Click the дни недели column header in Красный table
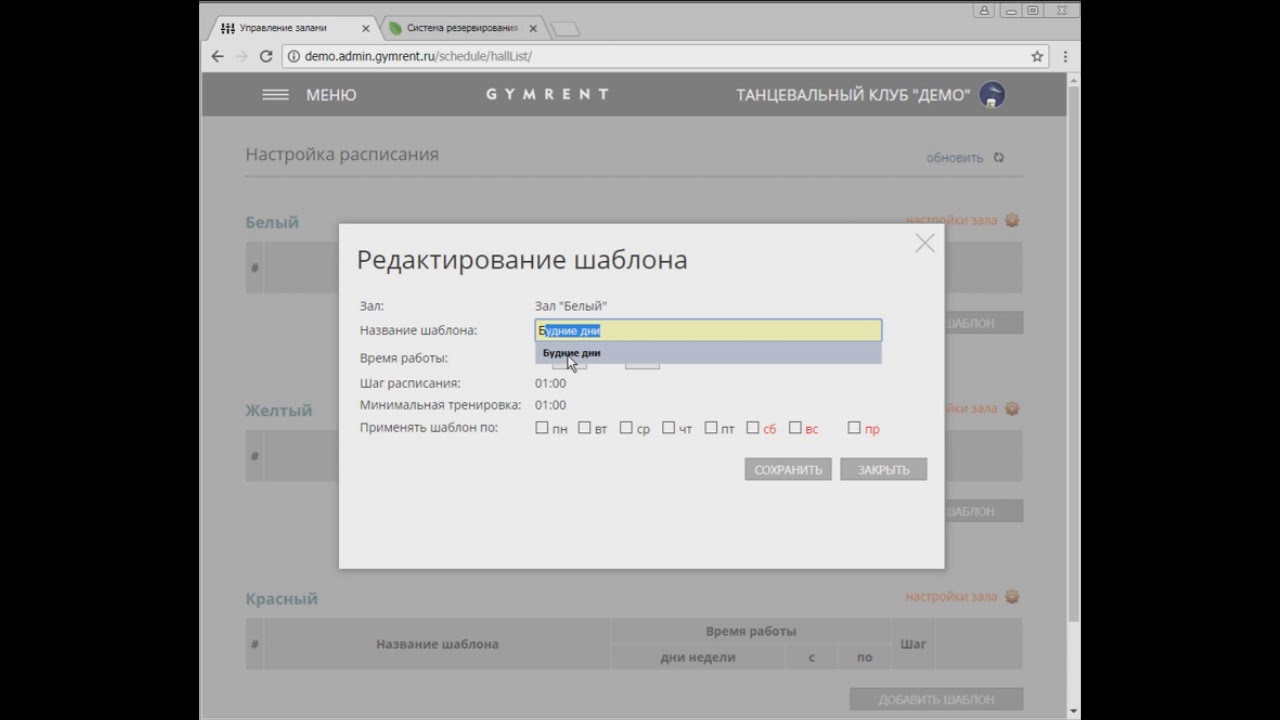 [x=698, y=657]
